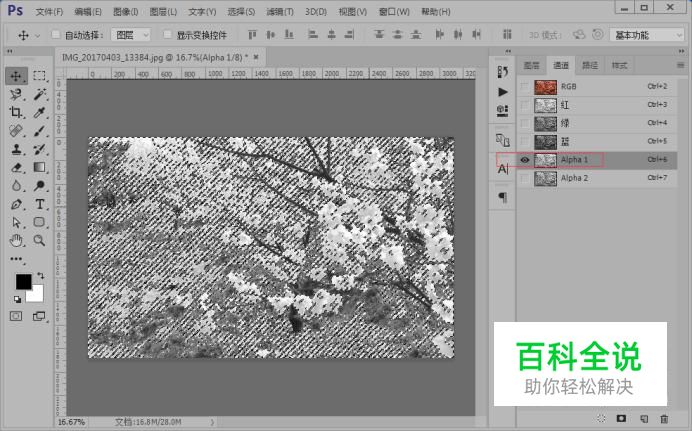Viewport: 692px width, 431px height.
Task: Switch to the 图层 panel tab
Action: [532, 65]
